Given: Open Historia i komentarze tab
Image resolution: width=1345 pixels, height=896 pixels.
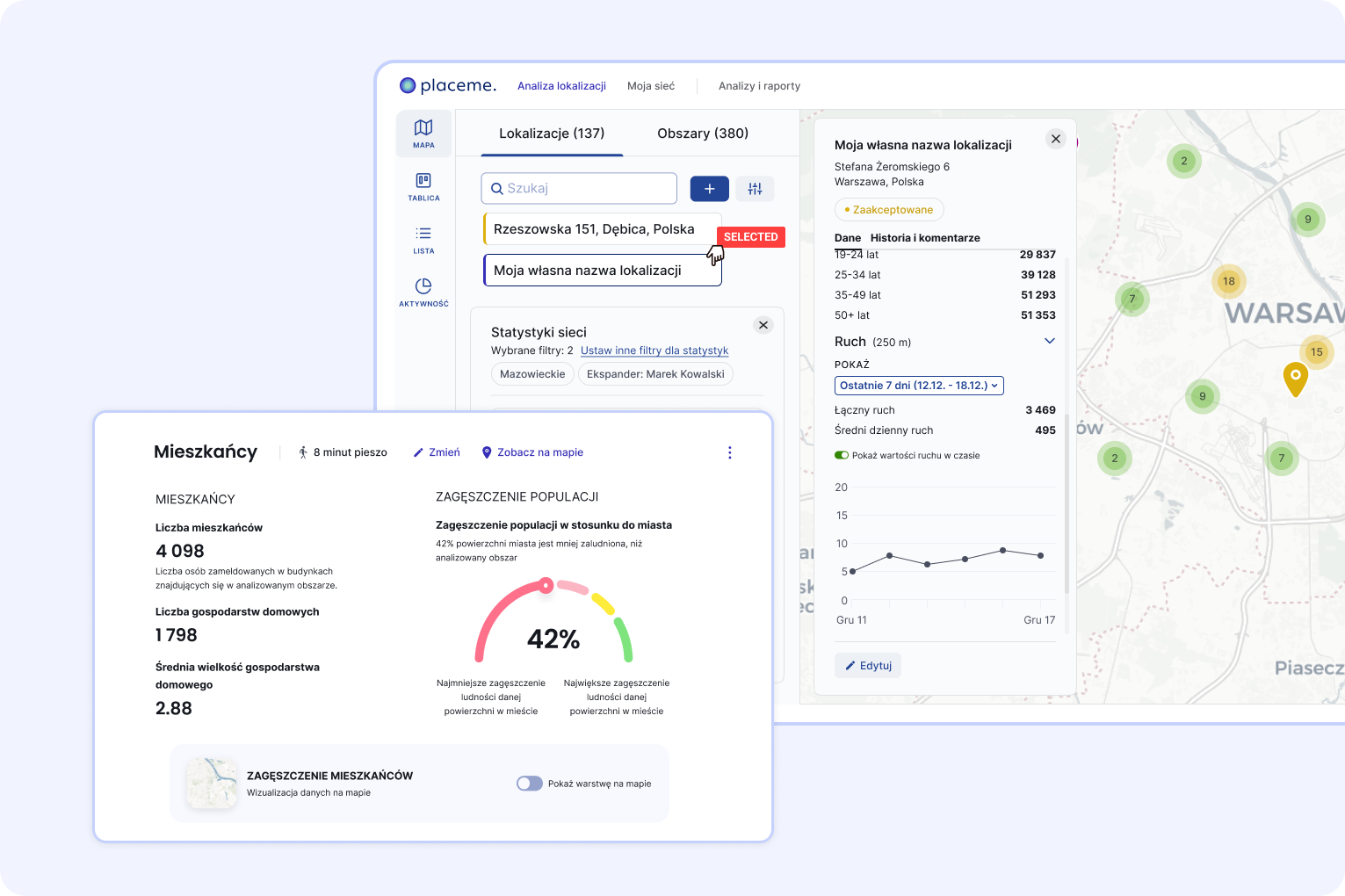Looking at the screenshot, I should point(925,238).
